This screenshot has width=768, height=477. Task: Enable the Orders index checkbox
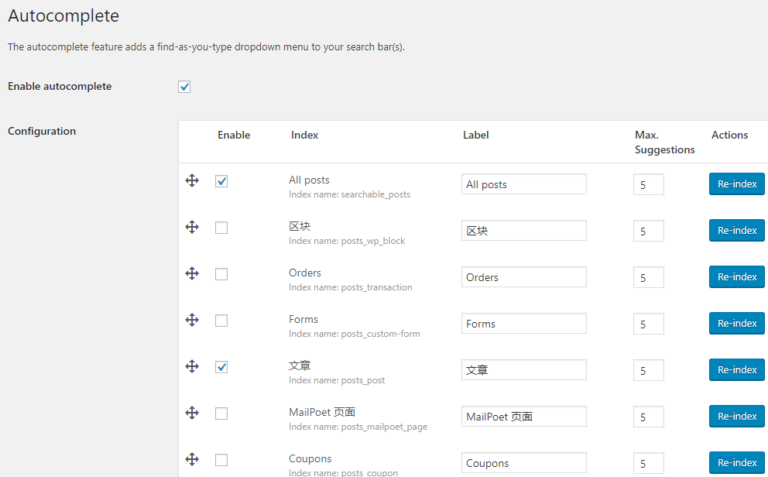tap(221, 274)
